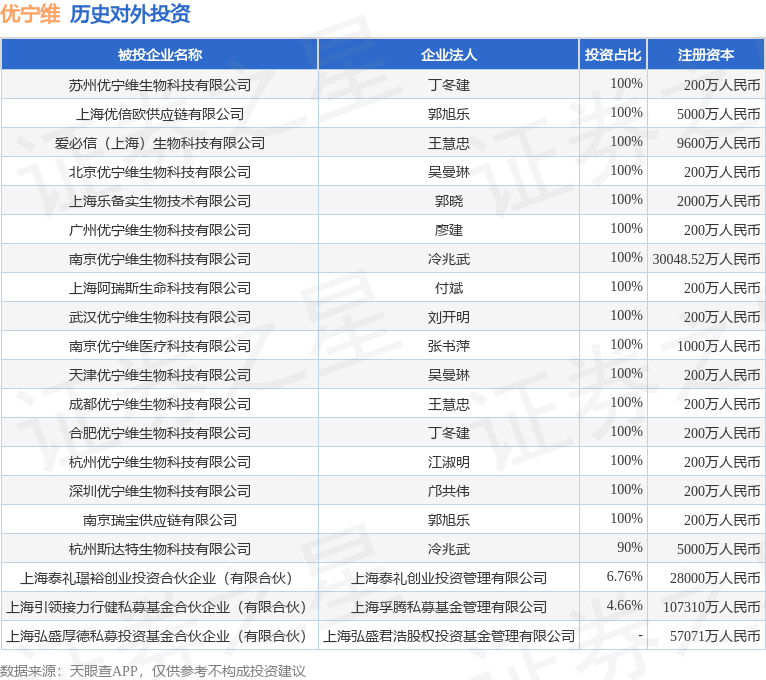The width and height of the screenshot is (766, 680).
Task: Click the 投资占比 column header
Action: (x=613, y=55)
